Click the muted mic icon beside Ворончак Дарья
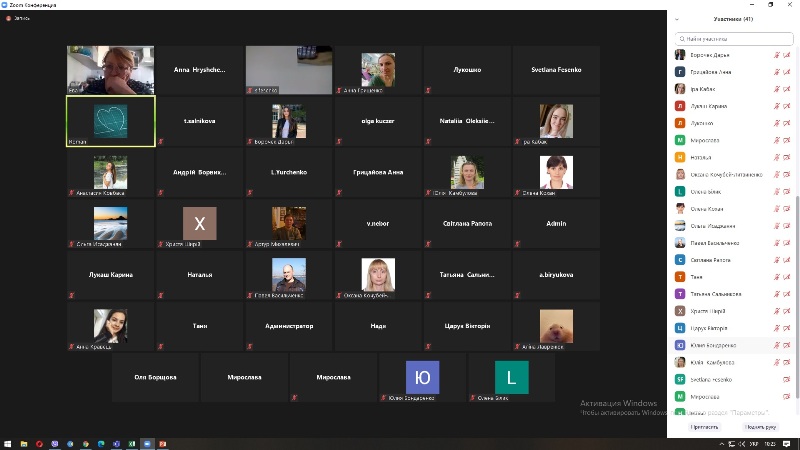This screenshot has width=800, height=450. [776, 55]
